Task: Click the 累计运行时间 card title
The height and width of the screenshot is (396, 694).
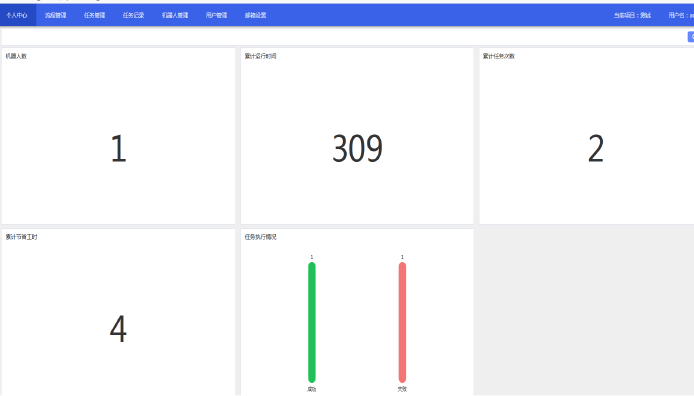Action: [260, 56]
